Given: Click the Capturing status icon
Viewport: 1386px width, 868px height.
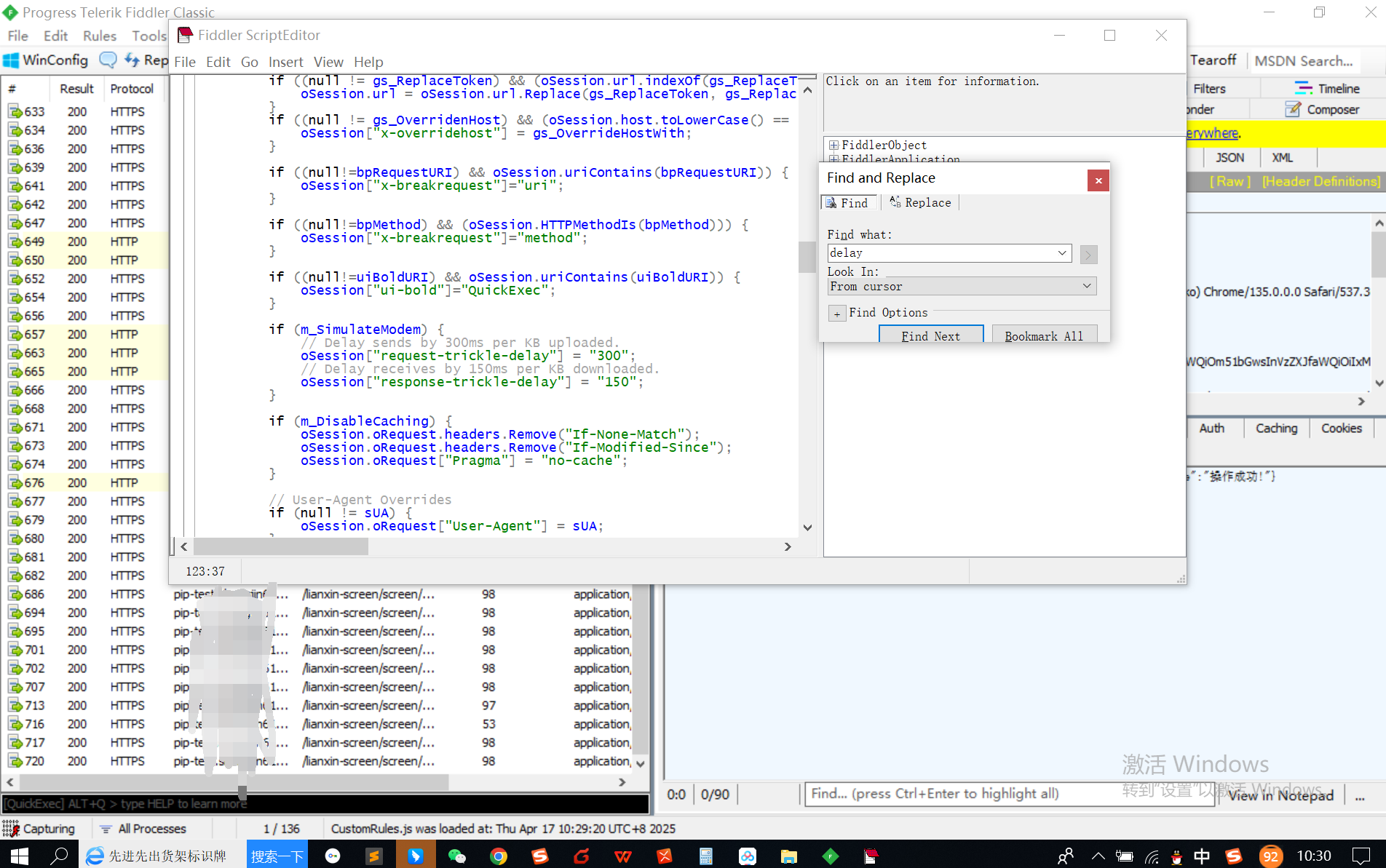Looking at the screenshot, I should 11,829.
